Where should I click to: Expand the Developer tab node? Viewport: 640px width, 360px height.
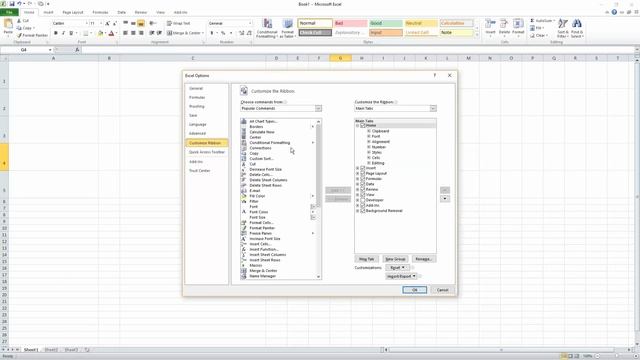[x=358, y=200]
